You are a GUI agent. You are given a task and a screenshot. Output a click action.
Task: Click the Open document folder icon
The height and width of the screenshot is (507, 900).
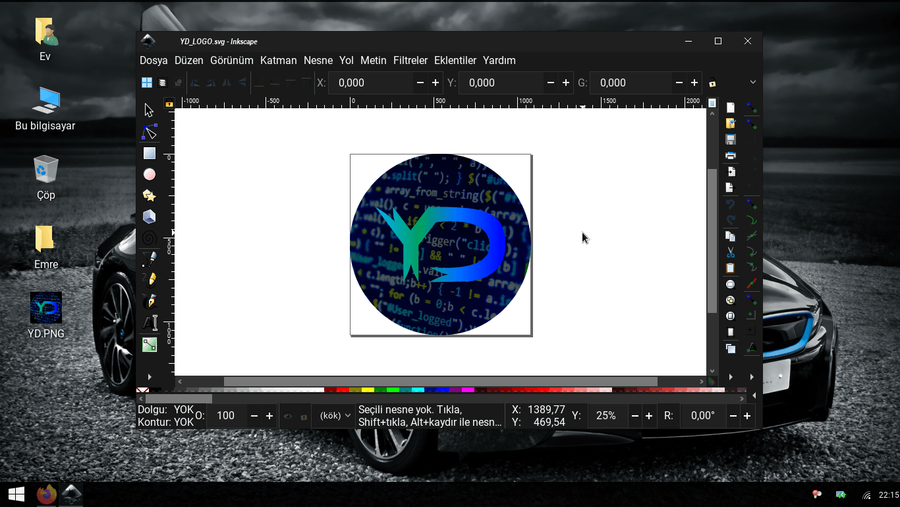730,123
